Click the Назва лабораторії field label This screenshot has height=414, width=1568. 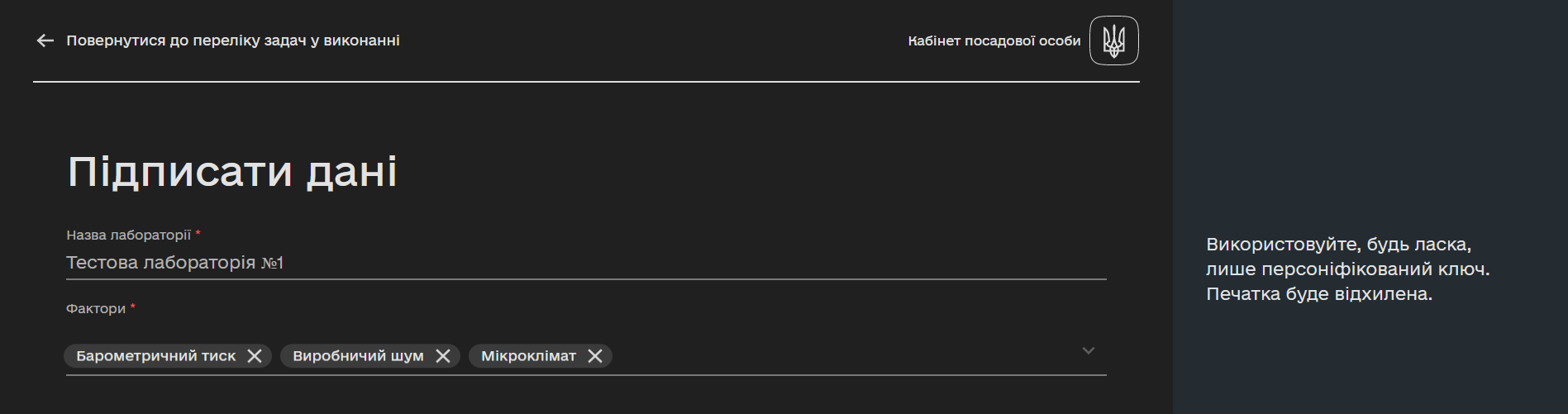click(128, 236)
